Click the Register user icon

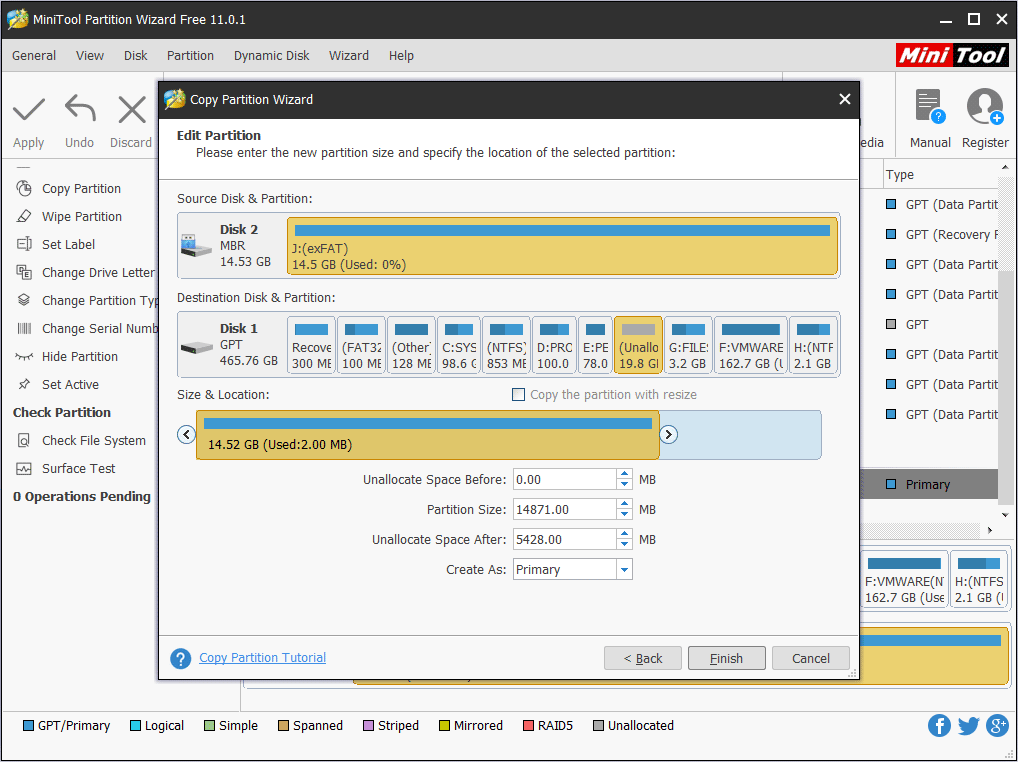point(984,107)
